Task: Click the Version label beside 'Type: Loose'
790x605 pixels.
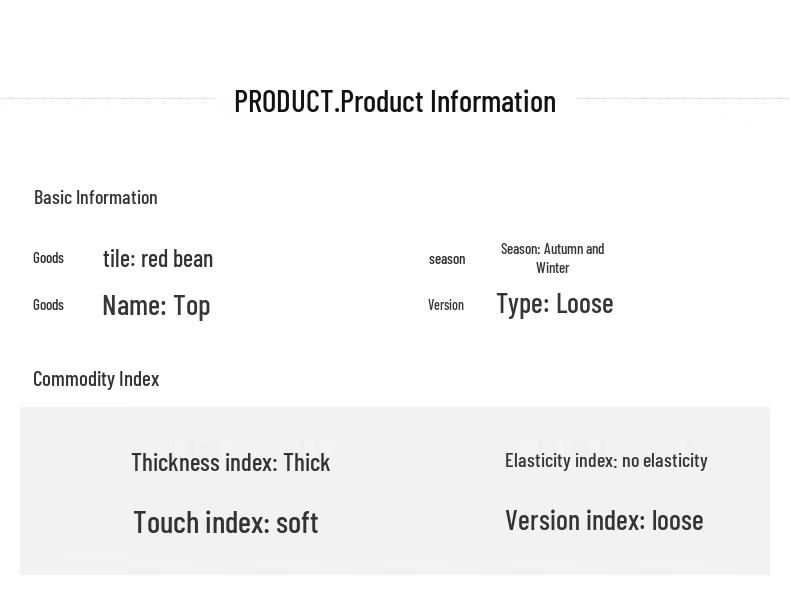Action: 446,305
